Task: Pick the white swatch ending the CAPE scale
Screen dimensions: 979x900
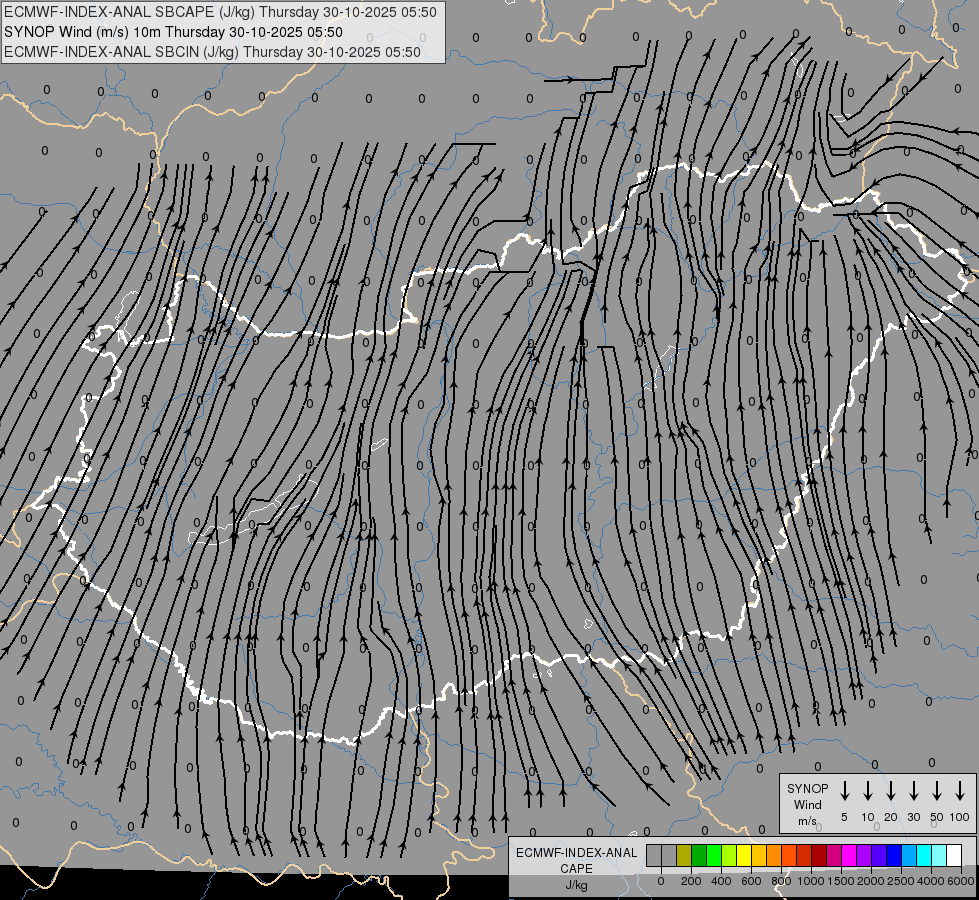Action: [954, 856]
